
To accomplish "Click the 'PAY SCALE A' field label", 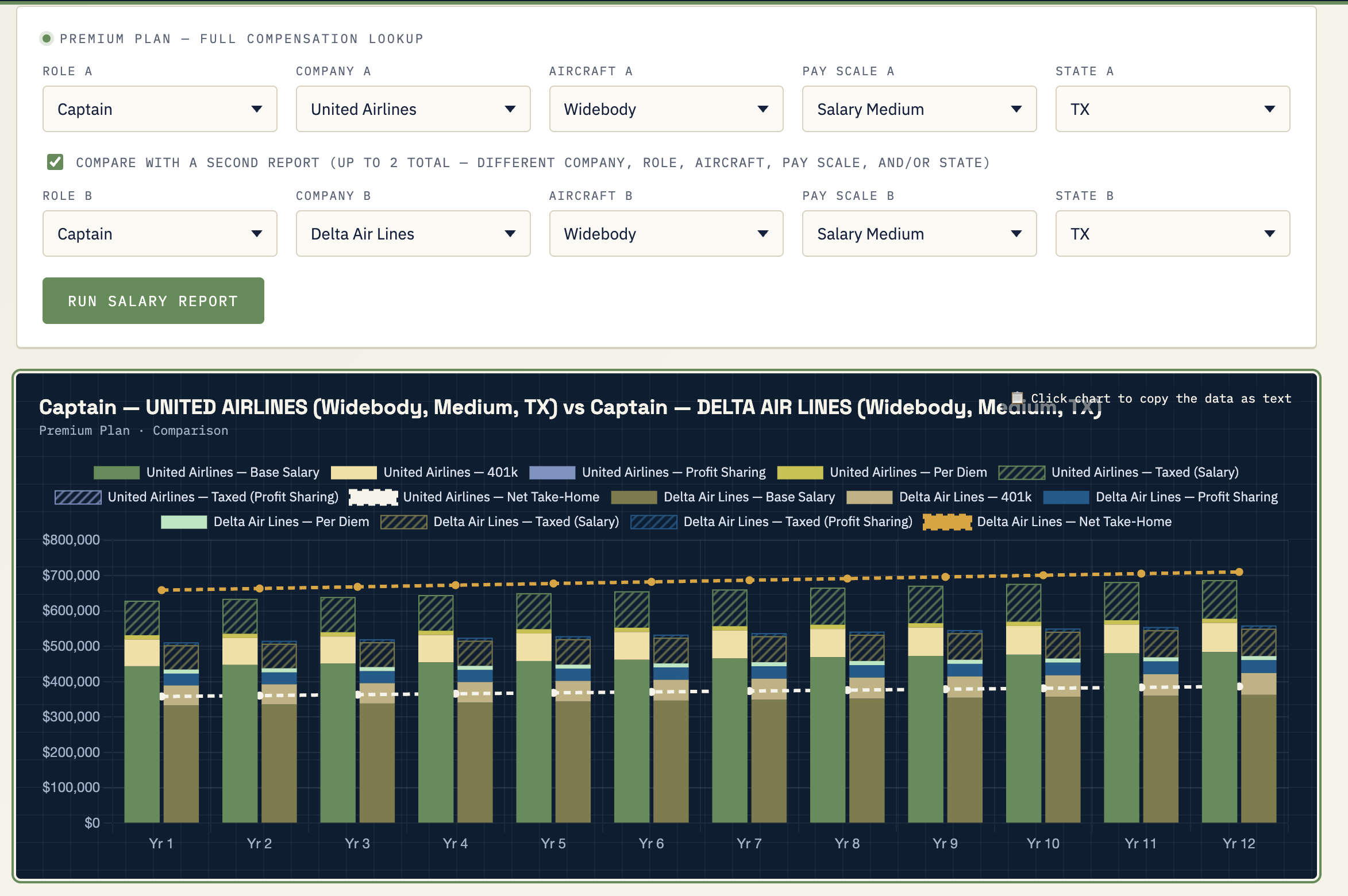I will coord(848,71).
